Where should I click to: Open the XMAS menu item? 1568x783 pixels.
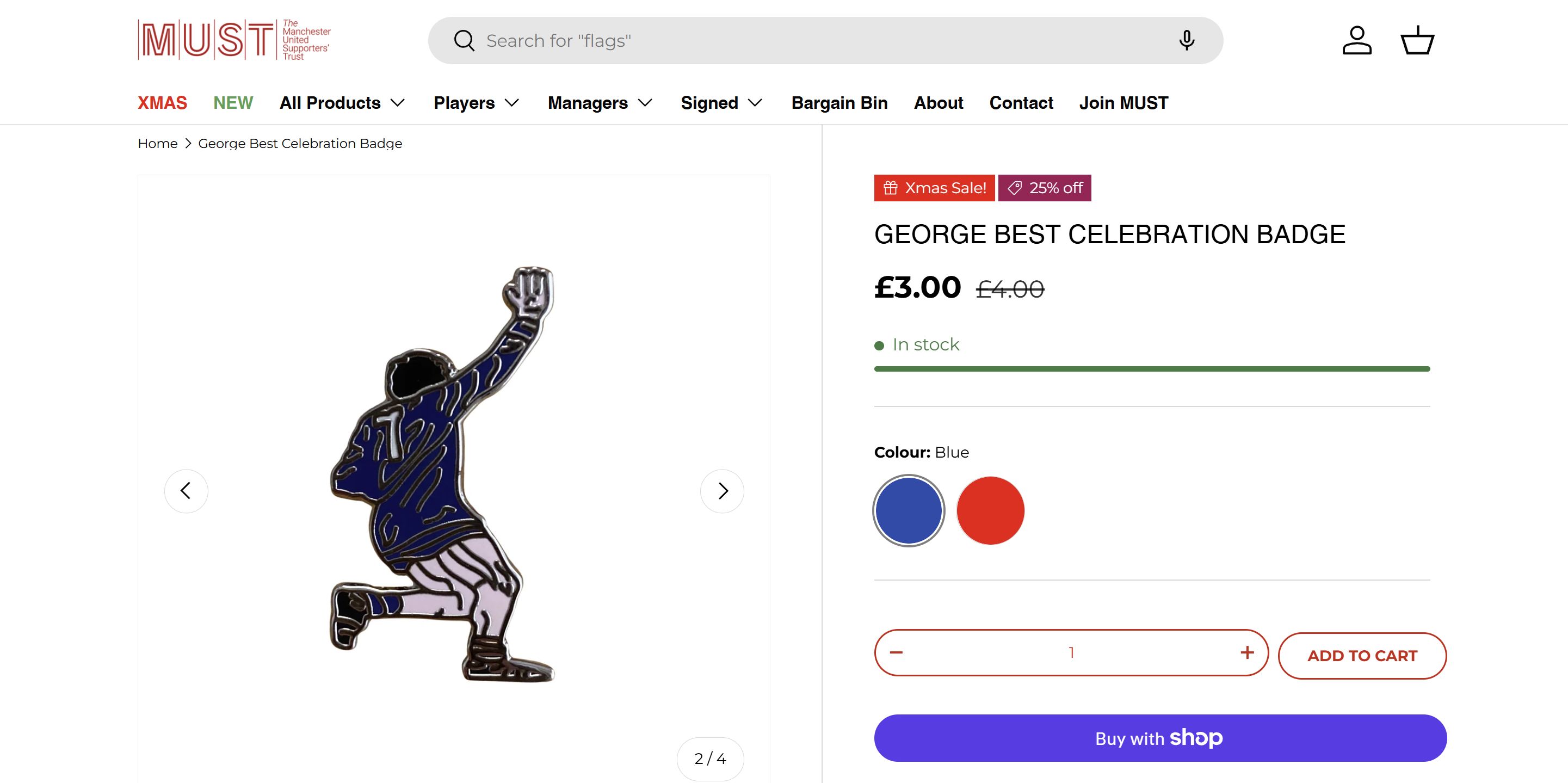click(x=163, y=103)
